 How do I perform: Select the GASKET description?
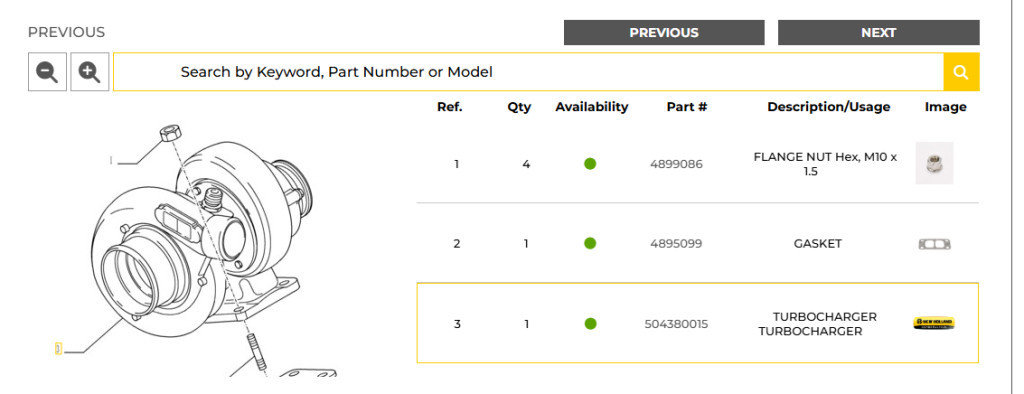[x=818, y=244]
